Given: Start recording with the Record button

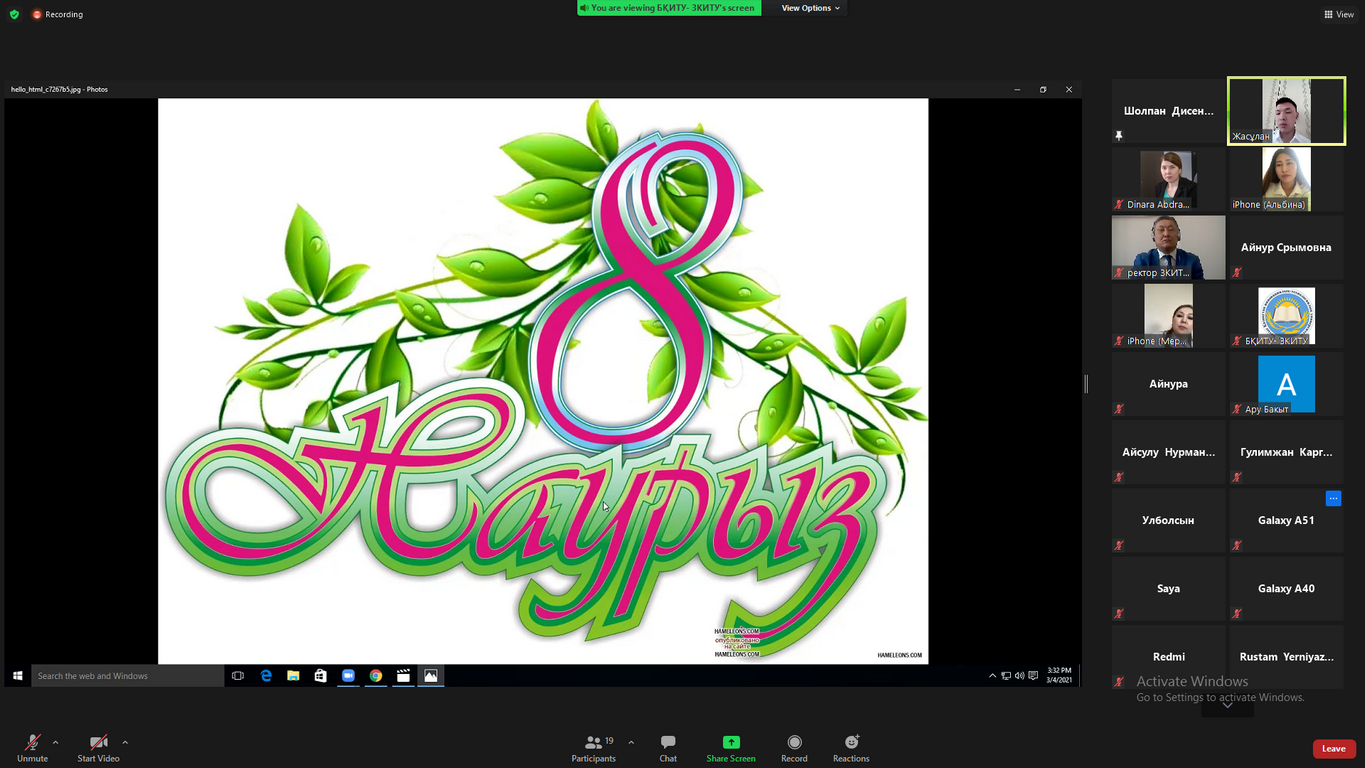Looking at the screenshot, I should tap(794, 747).
